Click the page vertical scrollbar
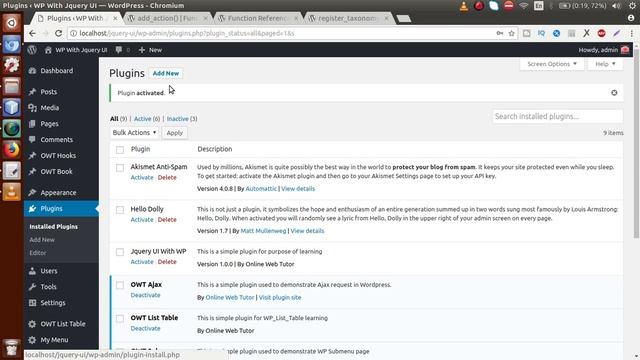The height and width of the screenshot is (360, 640). pyautogui.click(x=636, y=143)
